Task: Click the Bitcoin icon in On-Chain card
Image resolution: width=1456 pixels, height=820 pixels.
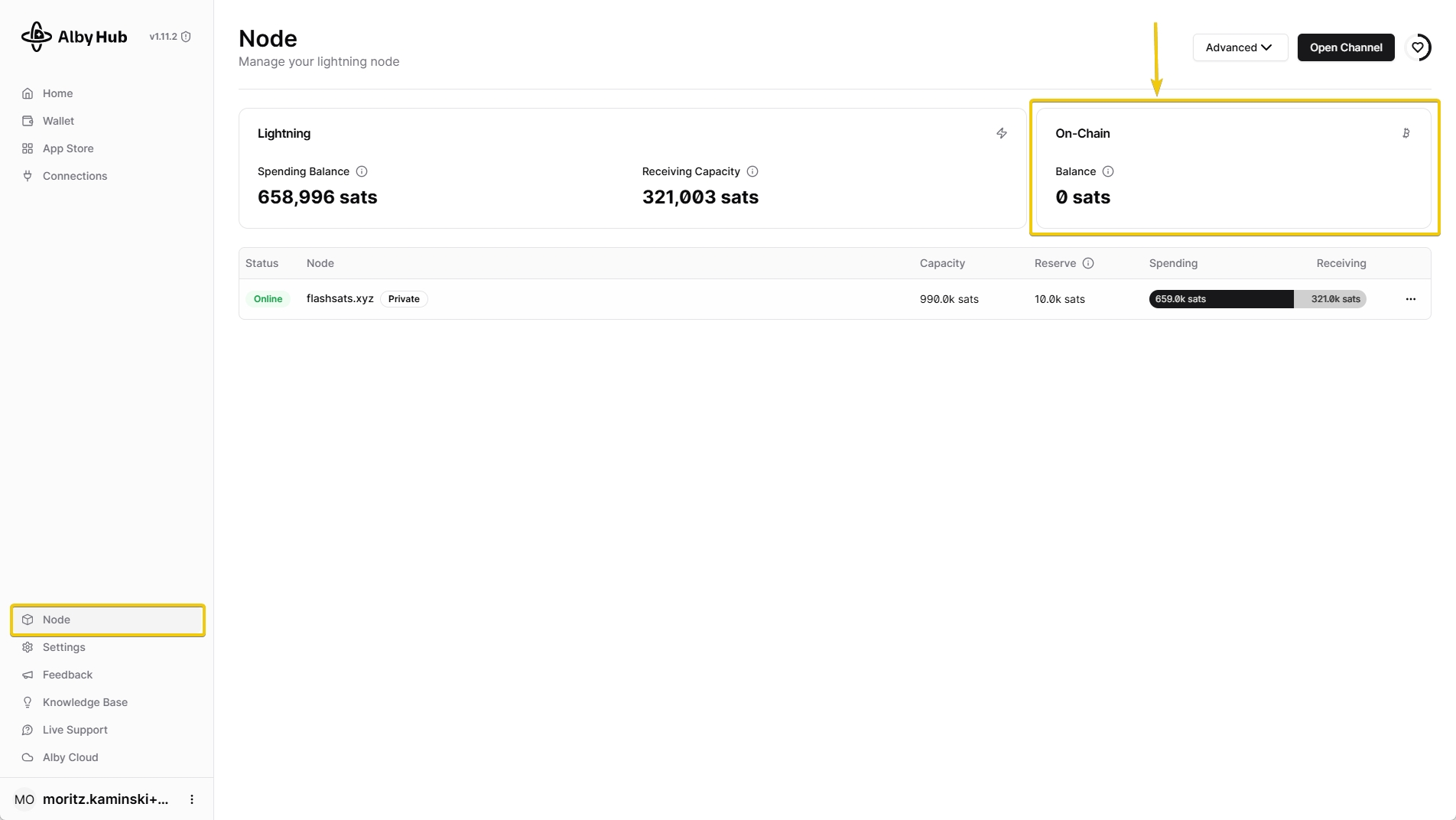Action: tap(1406, 133)
